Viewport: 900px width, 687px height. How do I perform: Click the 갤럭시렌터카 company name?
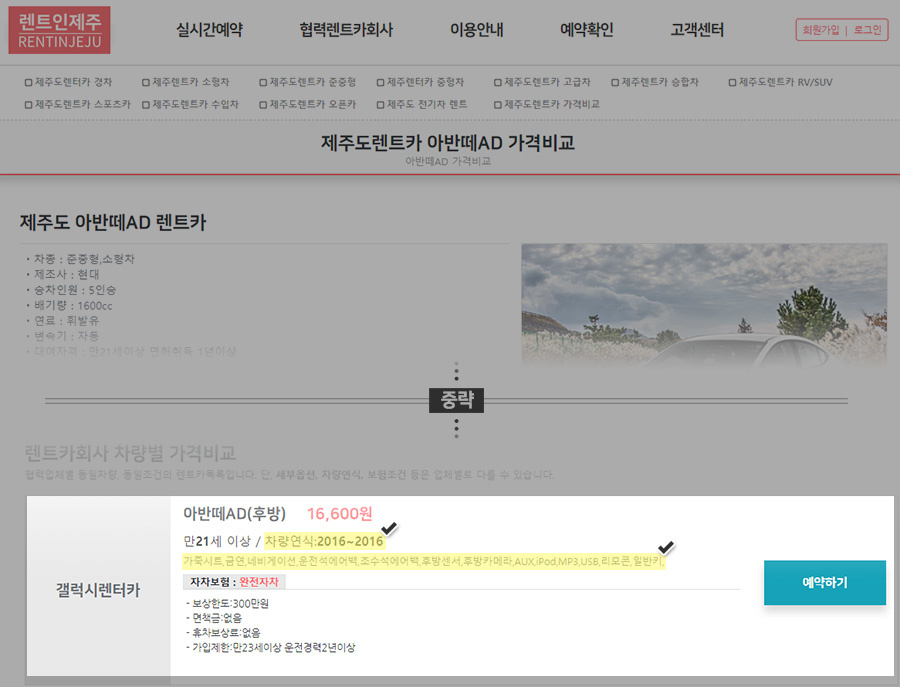click(98, 589)
